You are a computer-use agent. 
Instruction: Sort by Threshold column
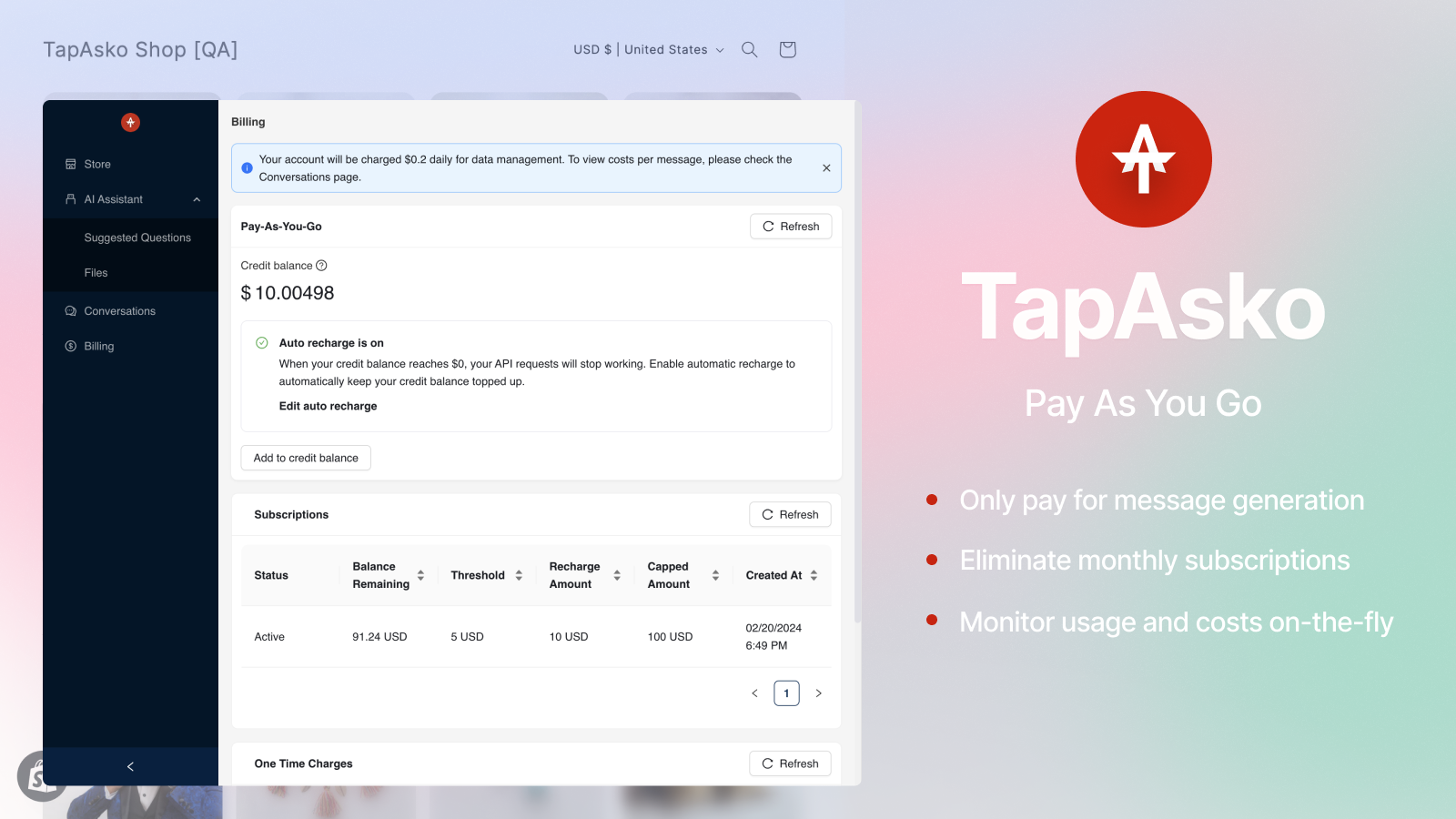pyautogui.click(x=519, y=575)
